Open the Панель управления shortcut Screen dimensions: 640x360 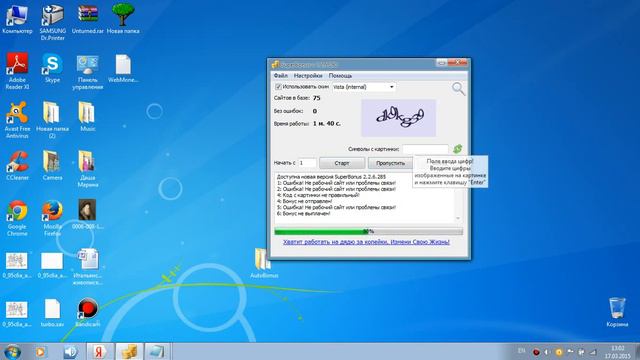88,72
